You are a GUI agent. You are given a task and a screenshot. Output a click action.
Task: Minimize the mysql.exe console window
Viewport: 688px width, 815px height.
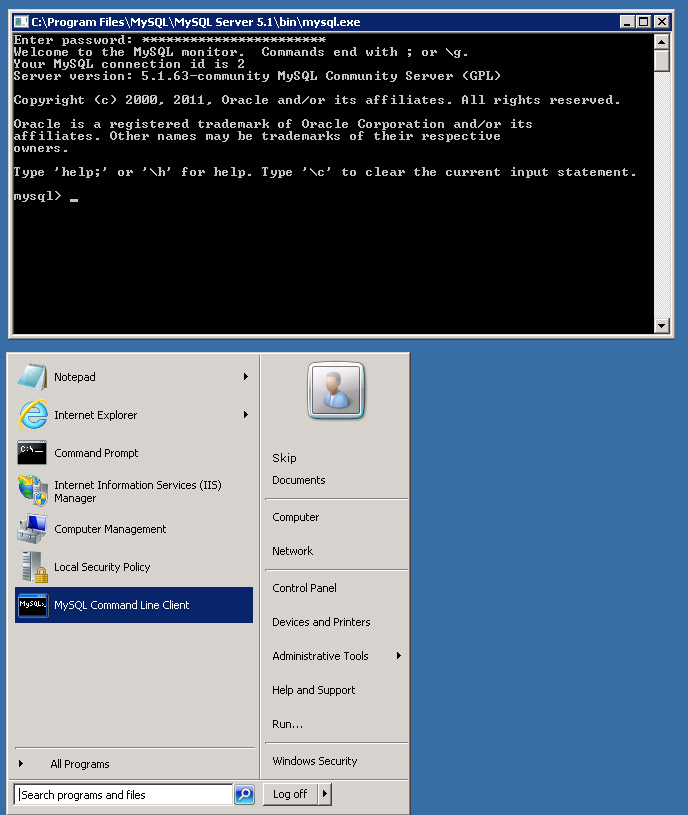click(x=627, y=22)
